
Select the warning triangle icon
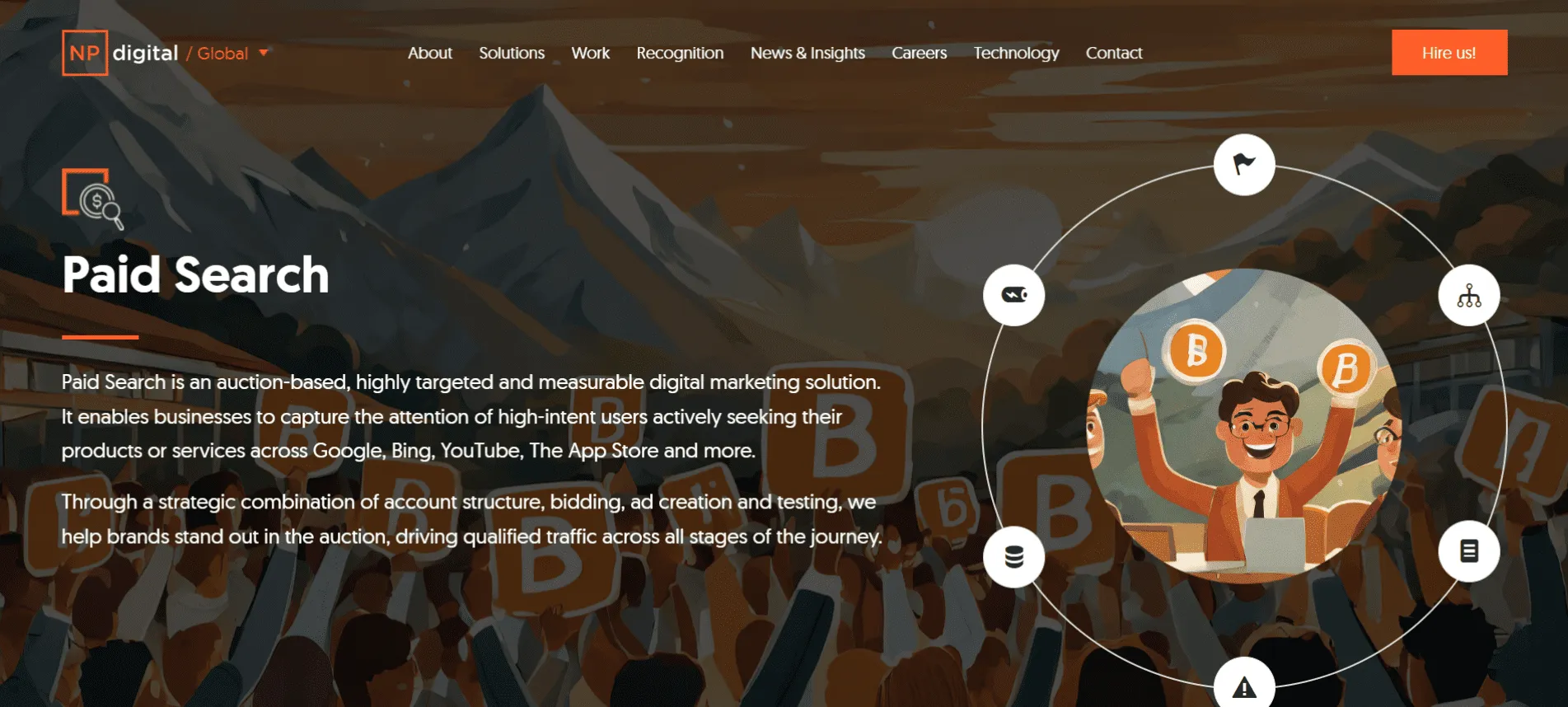pos(1244,686)
